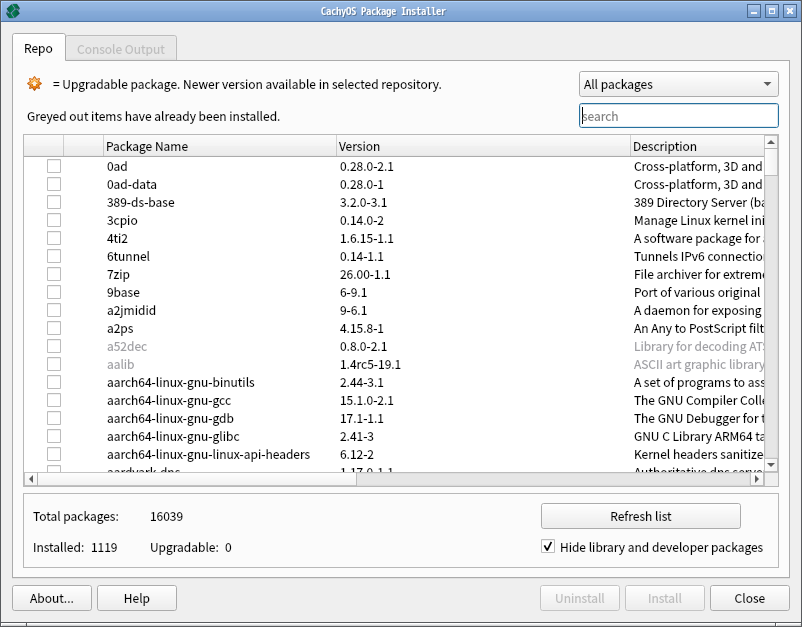
Task: Uncheck Hide library and developer packages
Action: (x=548, y=547)
